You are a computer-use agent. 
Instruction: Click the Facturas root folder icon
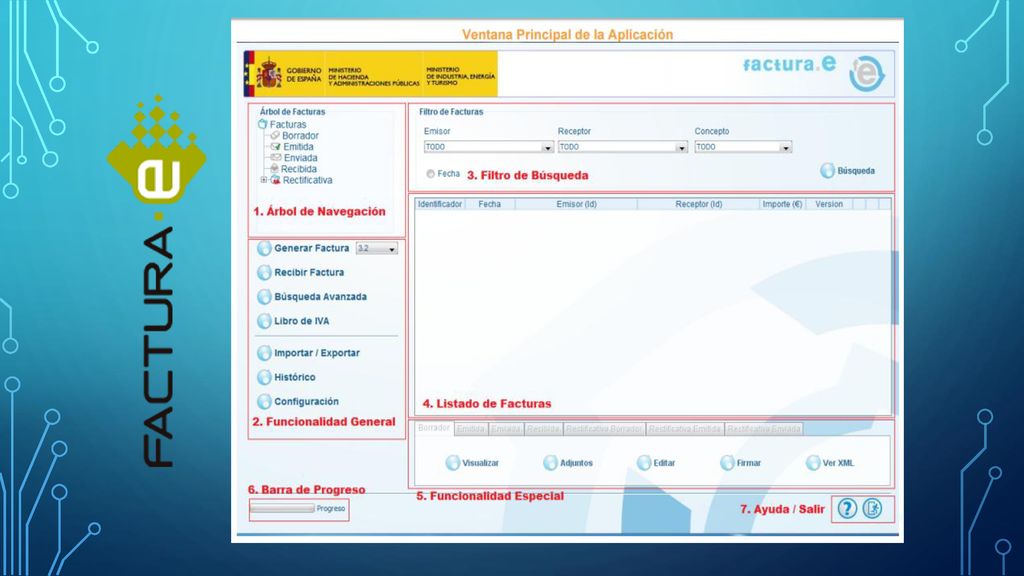coord(263,124)
